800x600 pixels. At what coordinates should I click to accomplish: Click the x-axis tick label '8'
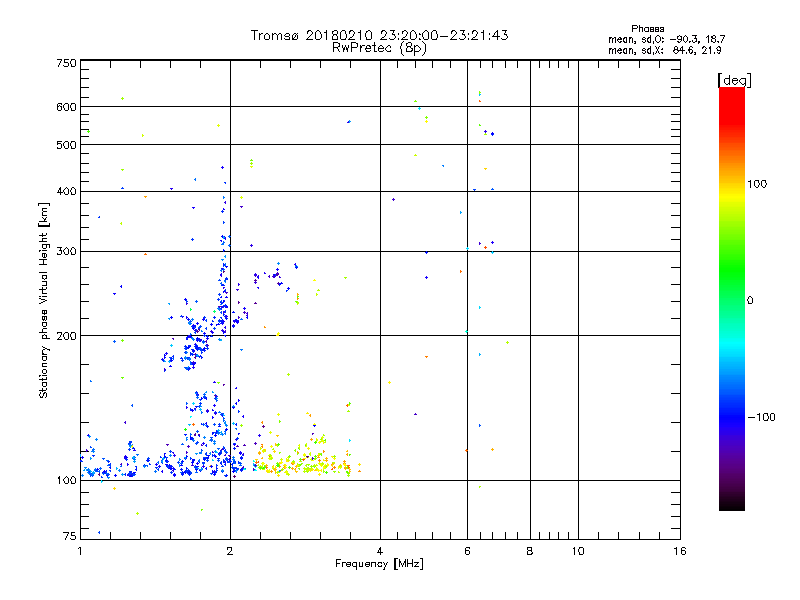coord(530,551)
